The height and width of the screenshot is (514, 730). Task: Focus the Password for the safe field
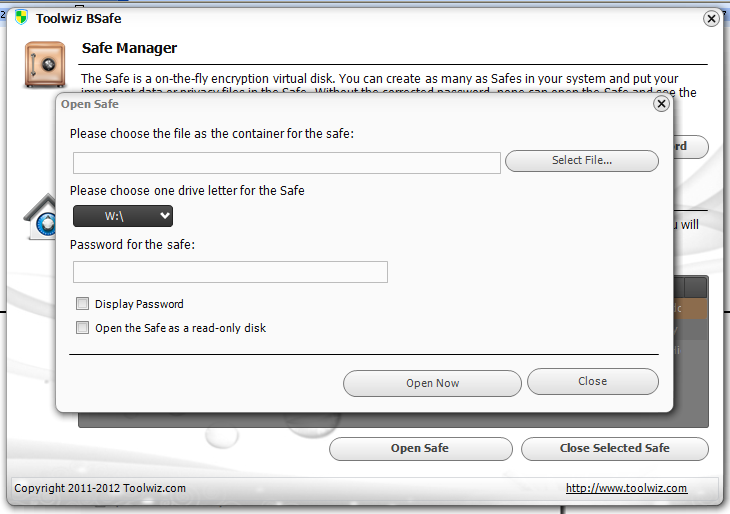point(230,272)
